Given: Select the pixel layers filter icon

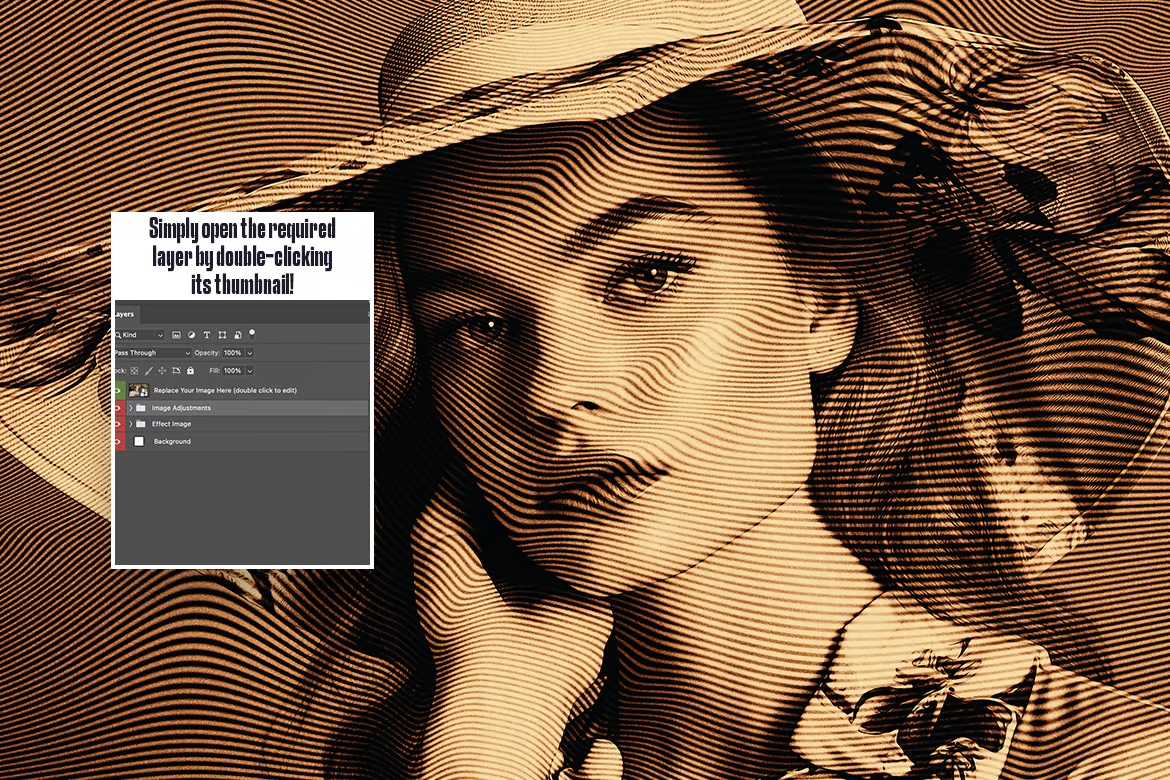Looking at the screenshot, I should coord(176,334).
